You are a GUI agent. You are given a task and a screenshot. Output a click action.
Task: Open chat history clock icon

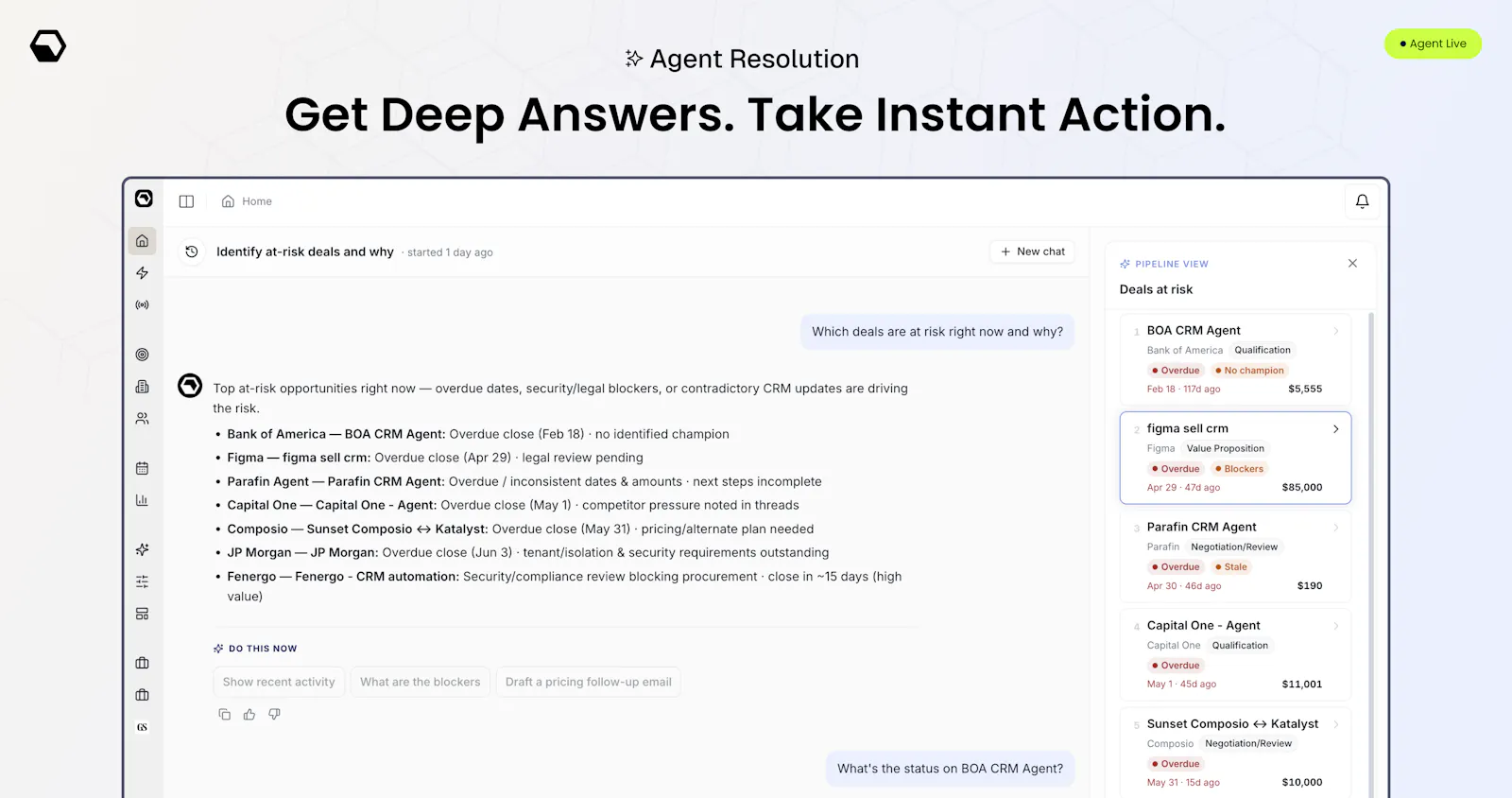click(x=192, y=252)
